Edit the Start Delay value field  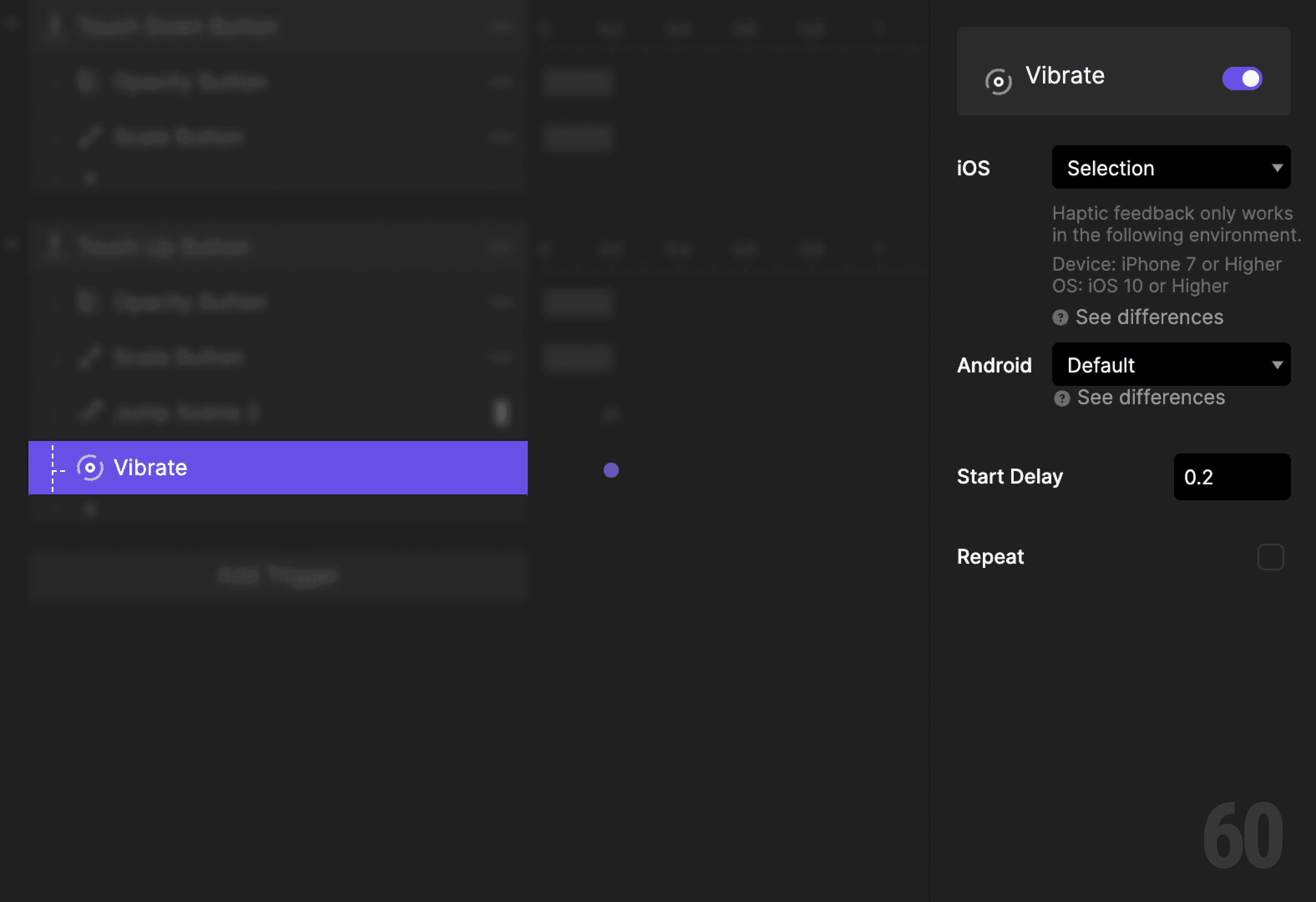pos(1232,477)
